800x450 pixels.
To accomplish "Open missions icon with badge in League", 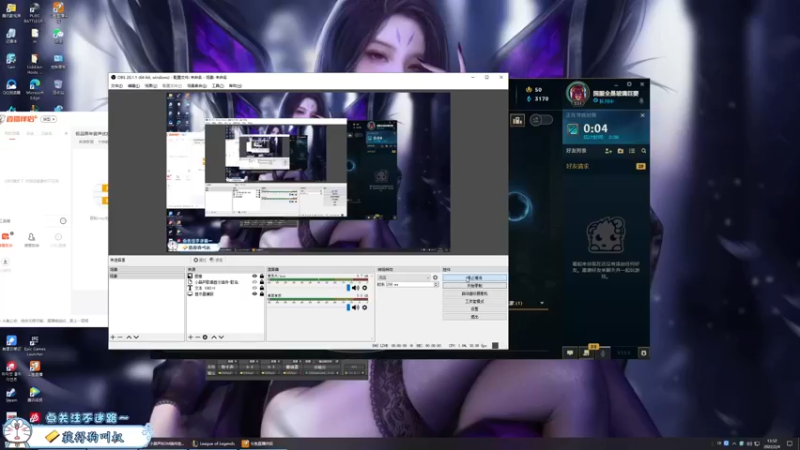I will 587,352.
